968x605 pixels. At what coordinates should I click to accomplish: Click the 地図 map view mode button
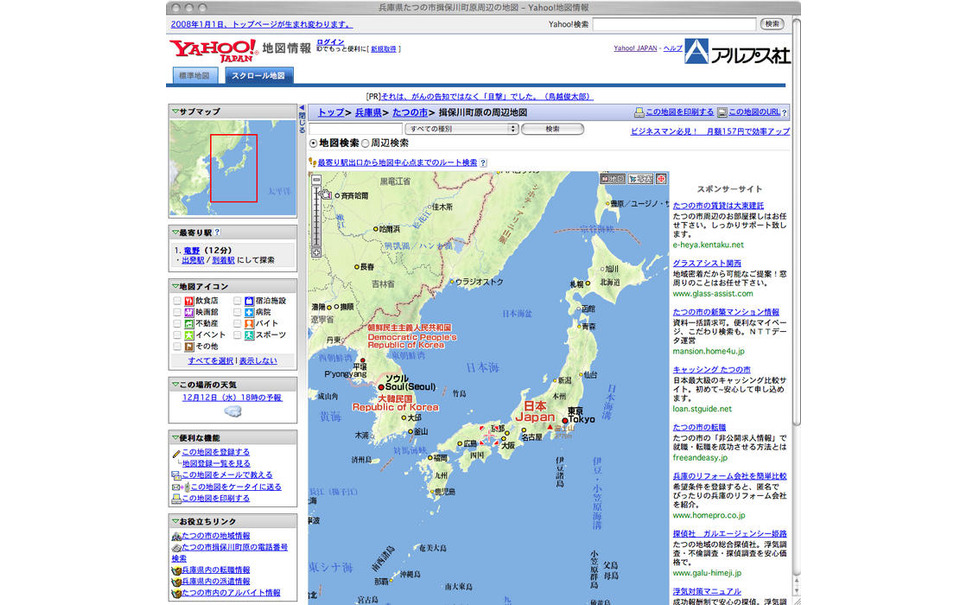(x=612, y=179)
